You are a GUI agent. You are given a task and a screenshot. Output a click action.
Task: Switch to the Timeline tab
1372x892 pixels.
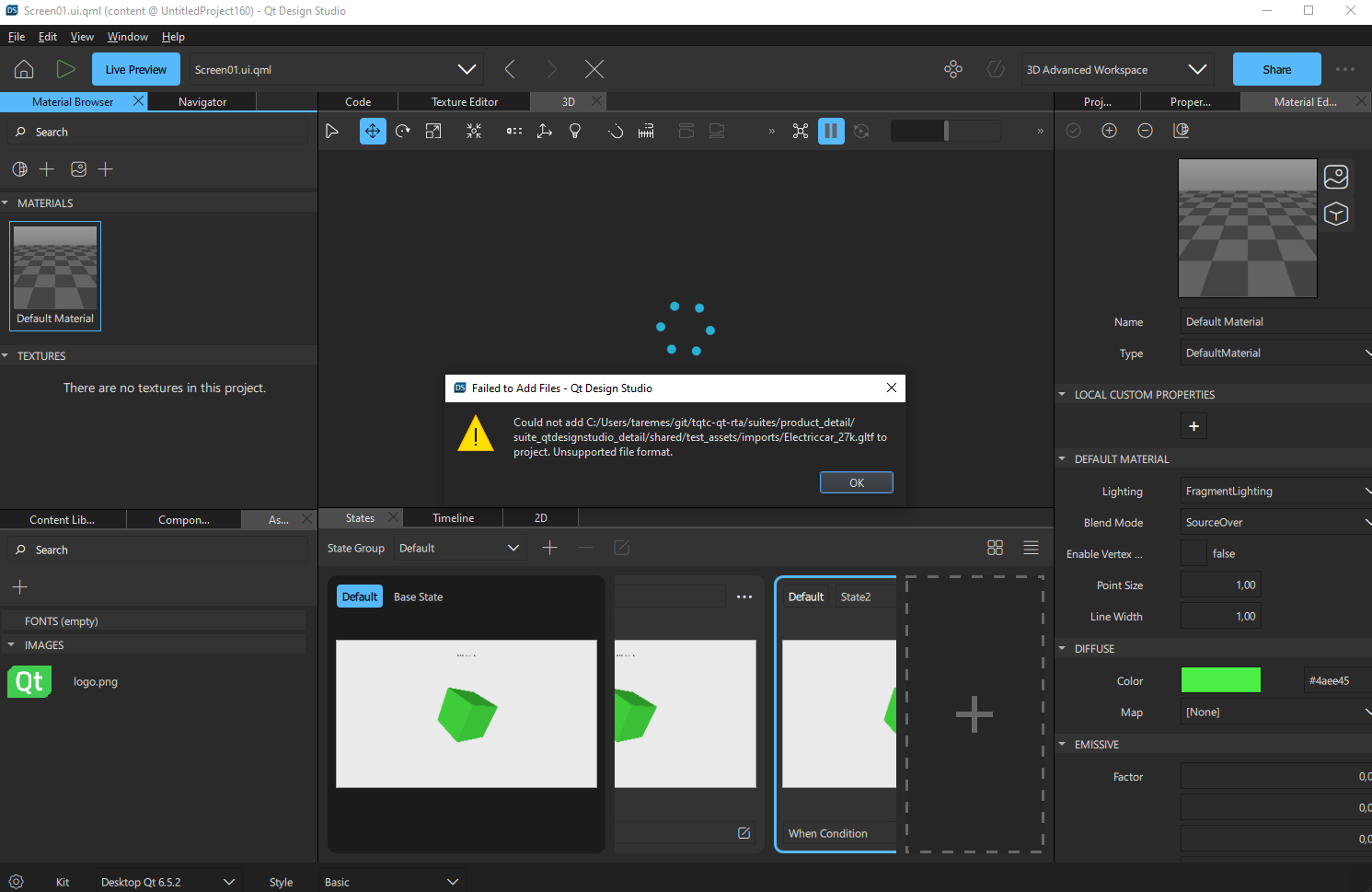pyautogui.click(x=454, y=518)
